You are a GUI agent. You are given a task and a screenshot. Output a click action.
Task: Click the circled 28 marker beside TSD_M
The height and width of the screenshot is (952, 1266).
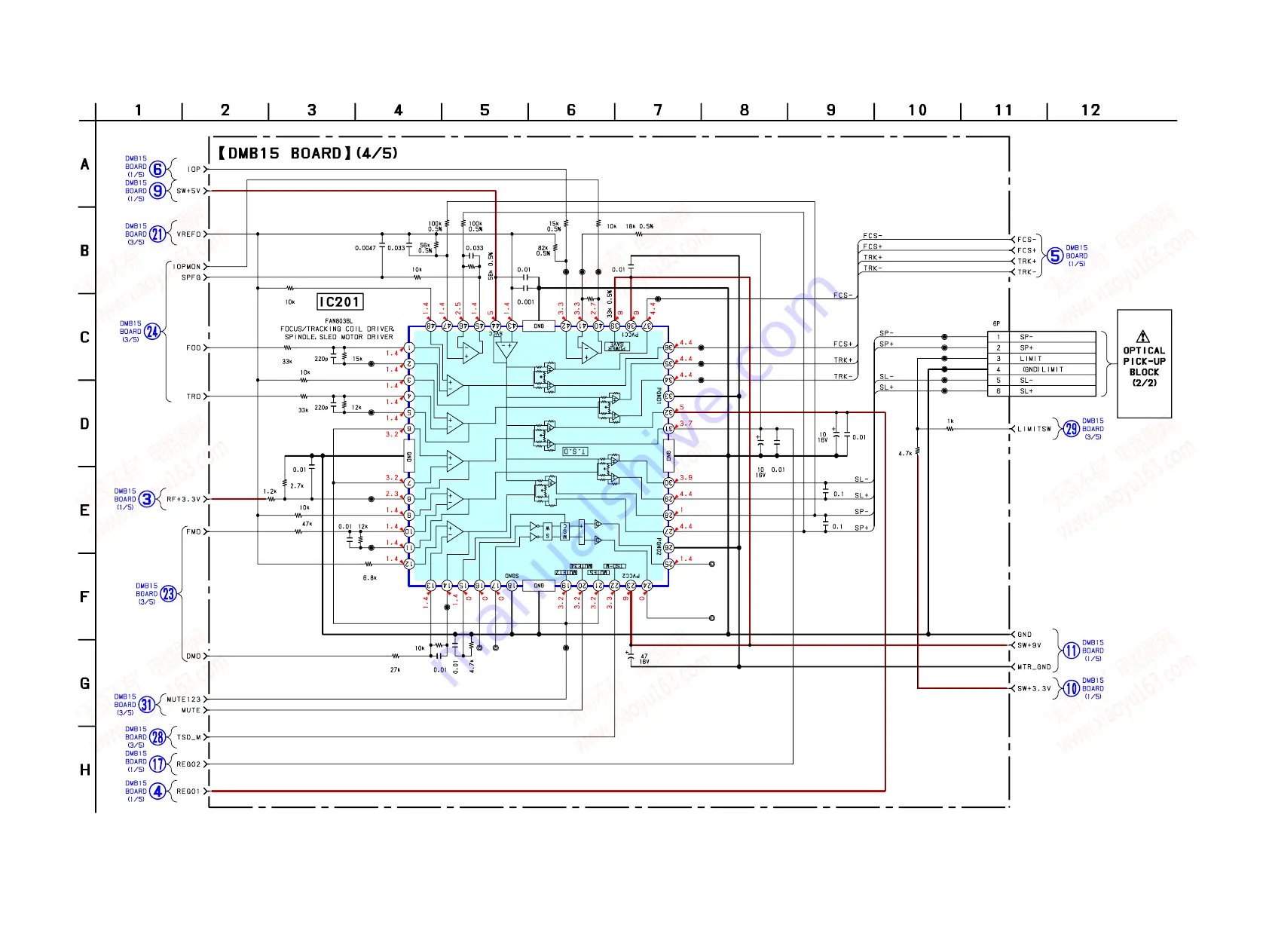coord(157,737)
